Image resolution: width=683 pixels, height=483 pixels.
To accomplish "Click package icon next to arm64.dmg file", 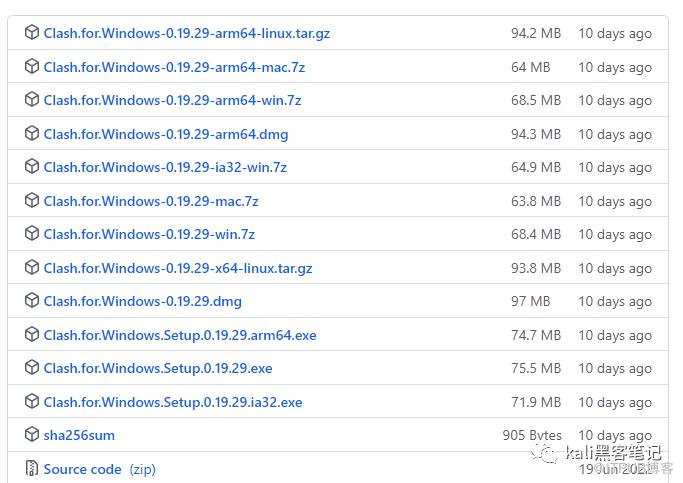I will click(32, 133).
